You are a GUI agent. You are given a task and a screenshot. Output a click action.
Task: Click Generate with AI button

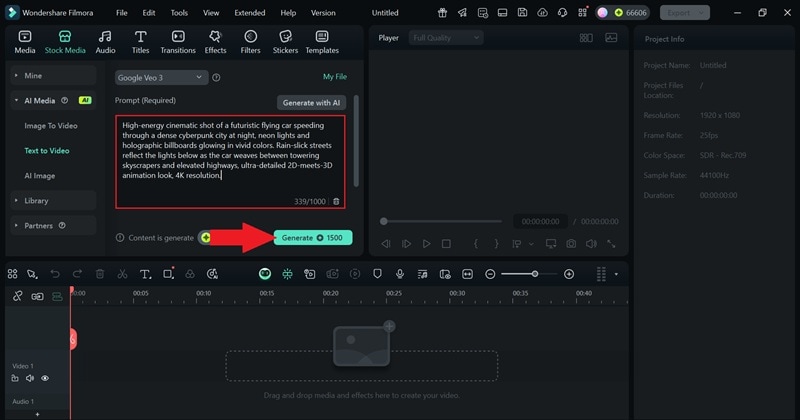click(311, 103)
